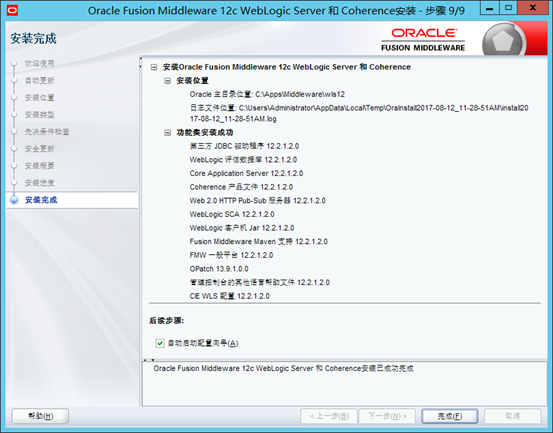Collapse the 功能集安装成功 tree node
This screenshot has height=433, width=553.
coord(168,133)
